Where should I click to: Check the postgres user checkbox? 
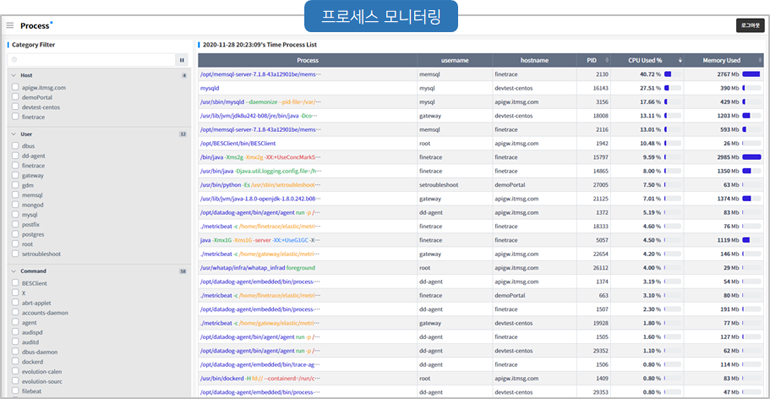tap(15, 234)
